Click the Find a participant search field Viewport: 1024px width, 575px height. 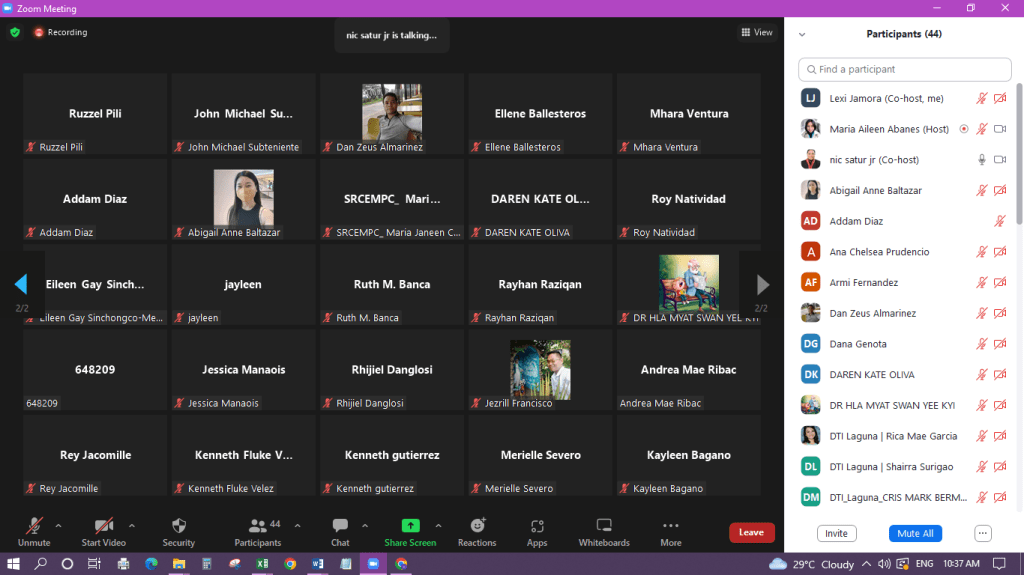[x=904, y=69]
